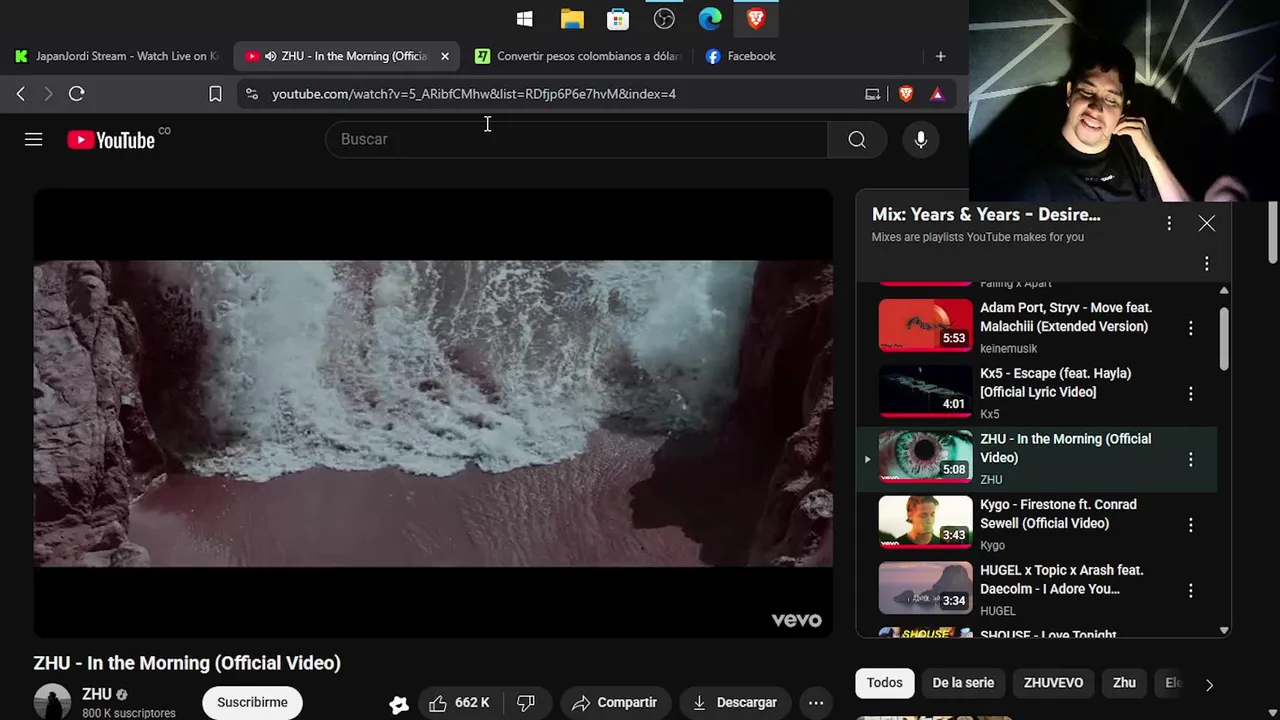Switch to Convertir pesos colombianos tab
The width and height of the screenshot is (1280, 720).
pos(580,56)
